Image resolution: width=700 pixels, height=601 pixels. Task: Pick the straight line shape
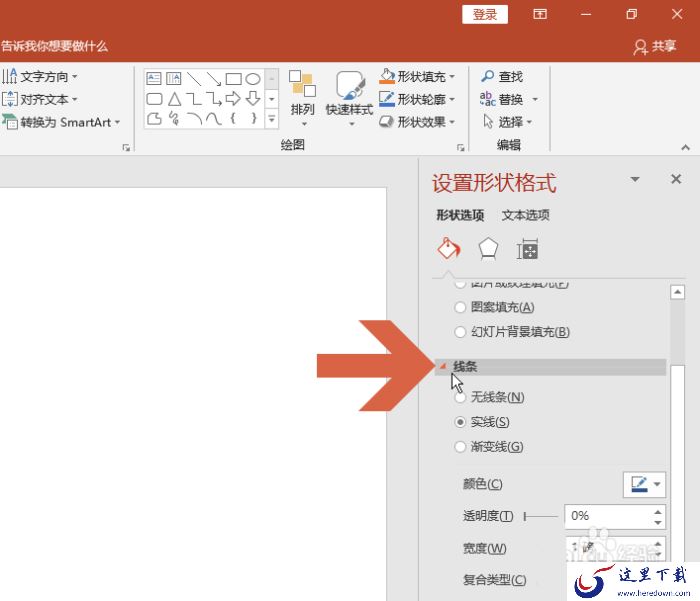[x=194, y=79]
